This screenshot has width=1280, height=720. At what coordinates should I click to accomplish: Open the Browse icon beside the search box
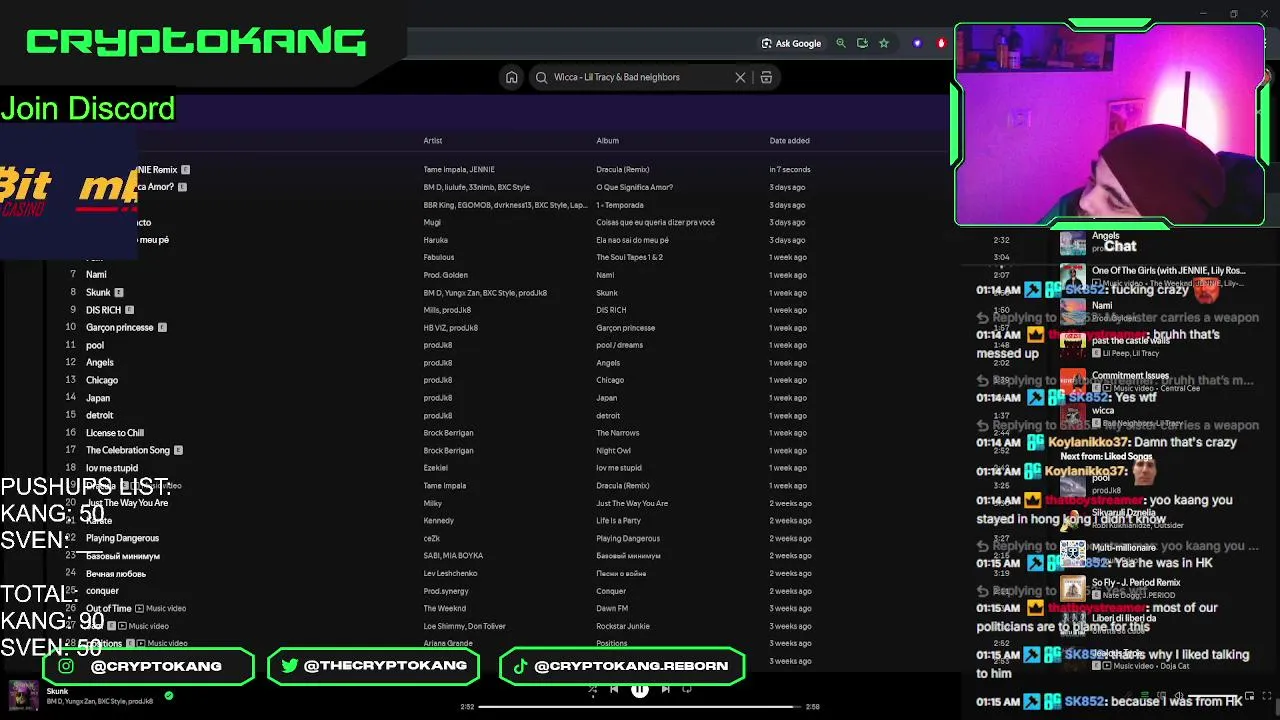pyautogui.click(x=766, y=77)
